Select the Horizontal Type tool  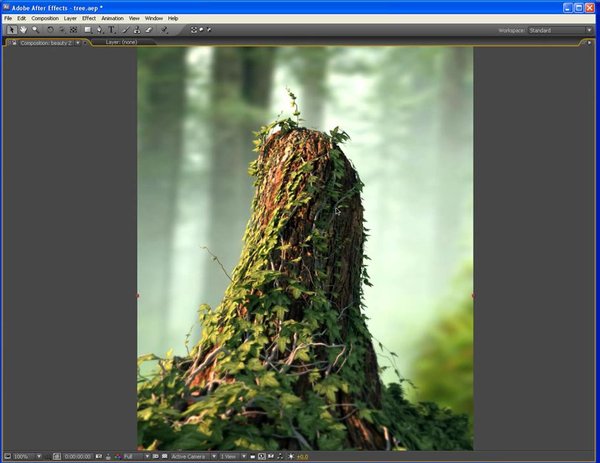click(x=111, y=30)
